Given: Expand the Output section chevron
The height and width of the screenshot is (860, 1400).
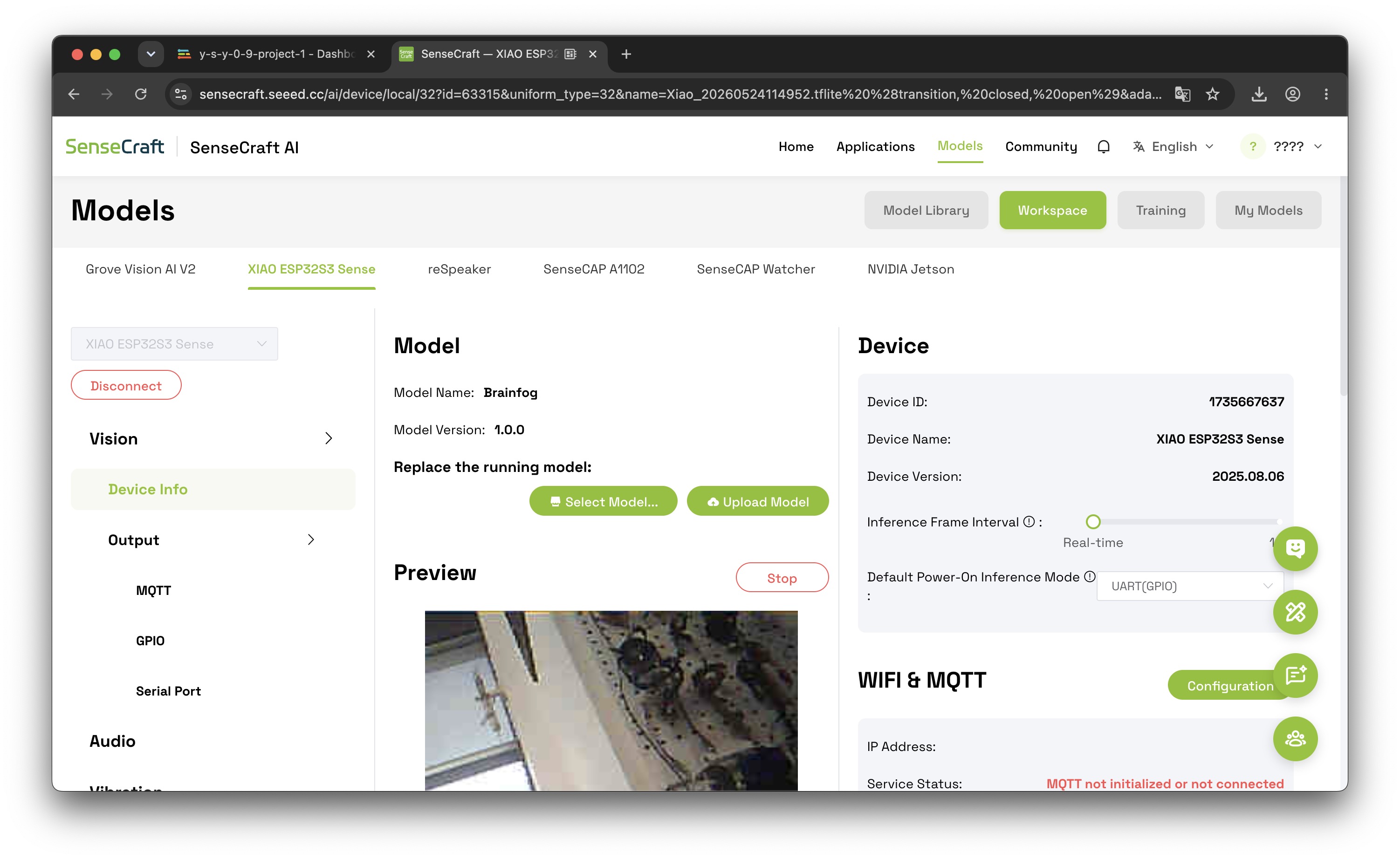Looking at the screenshot, I should coord(310,539).
